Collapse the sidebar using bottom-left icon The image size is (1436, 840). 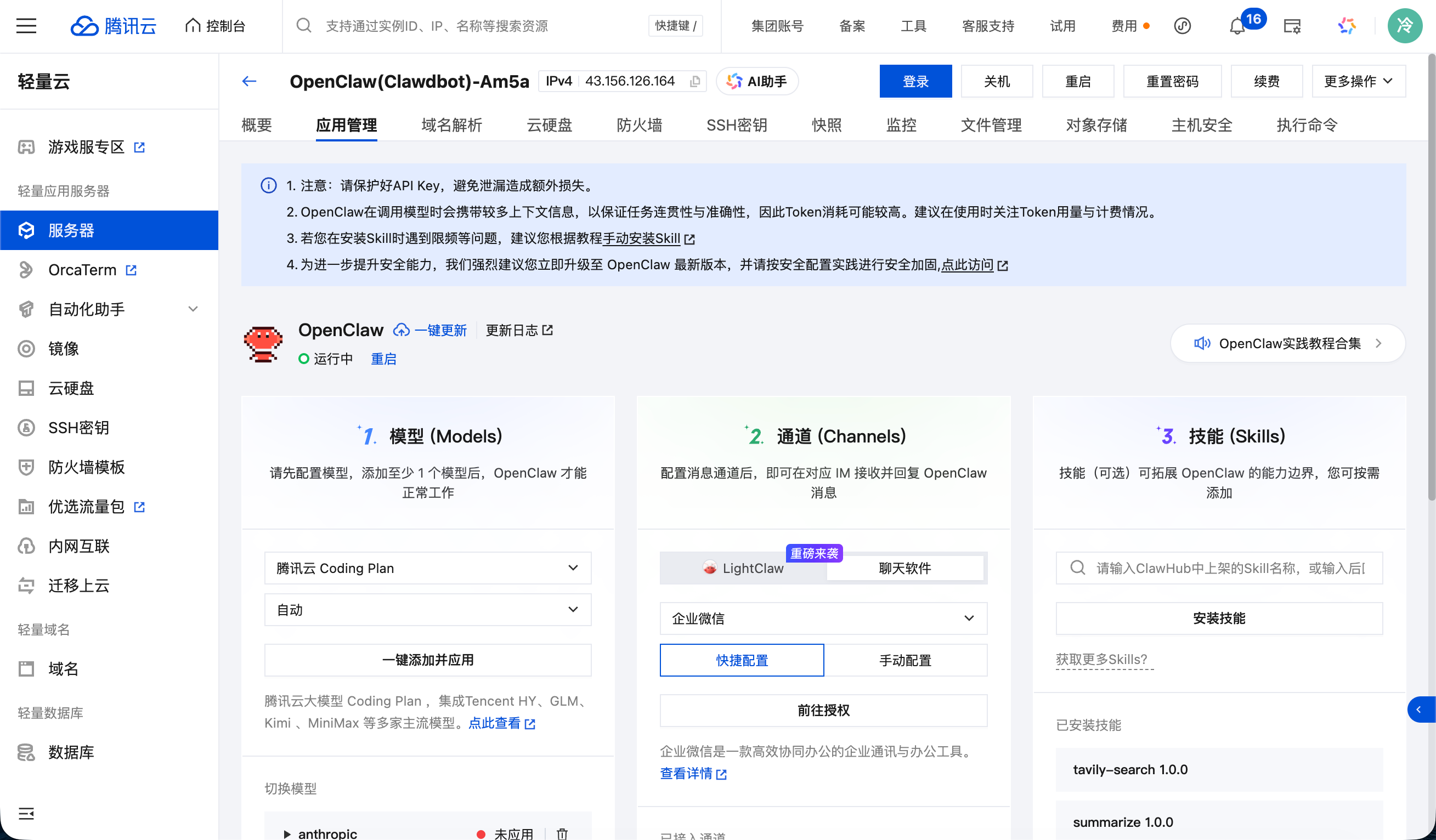click(x=26, y=813)
